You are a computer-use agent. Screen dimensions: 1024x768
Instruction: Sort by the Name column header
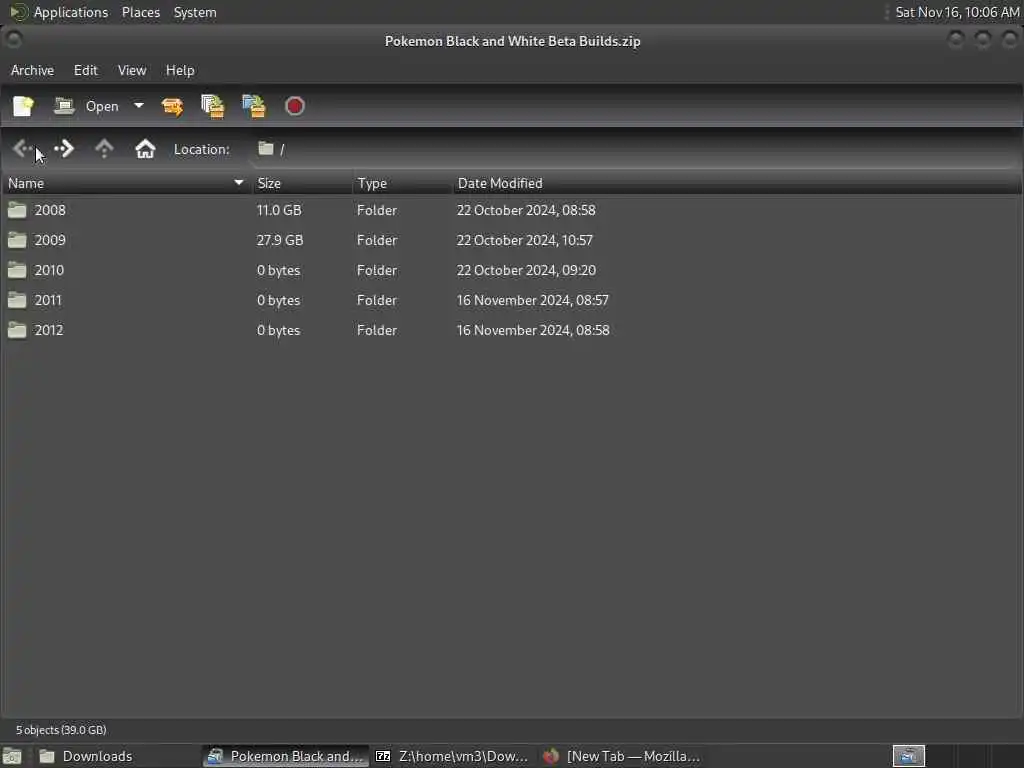(127, 184)
